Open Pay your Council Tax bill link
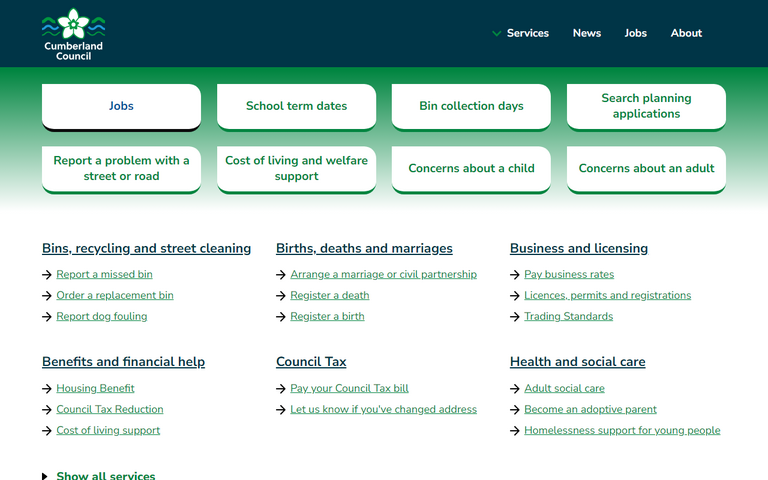 click(349, 388)
